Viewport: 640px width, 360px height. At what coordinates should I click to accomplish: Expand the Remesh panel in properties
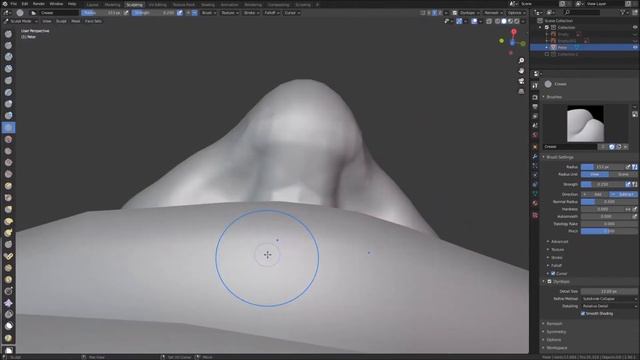point(552,324)
